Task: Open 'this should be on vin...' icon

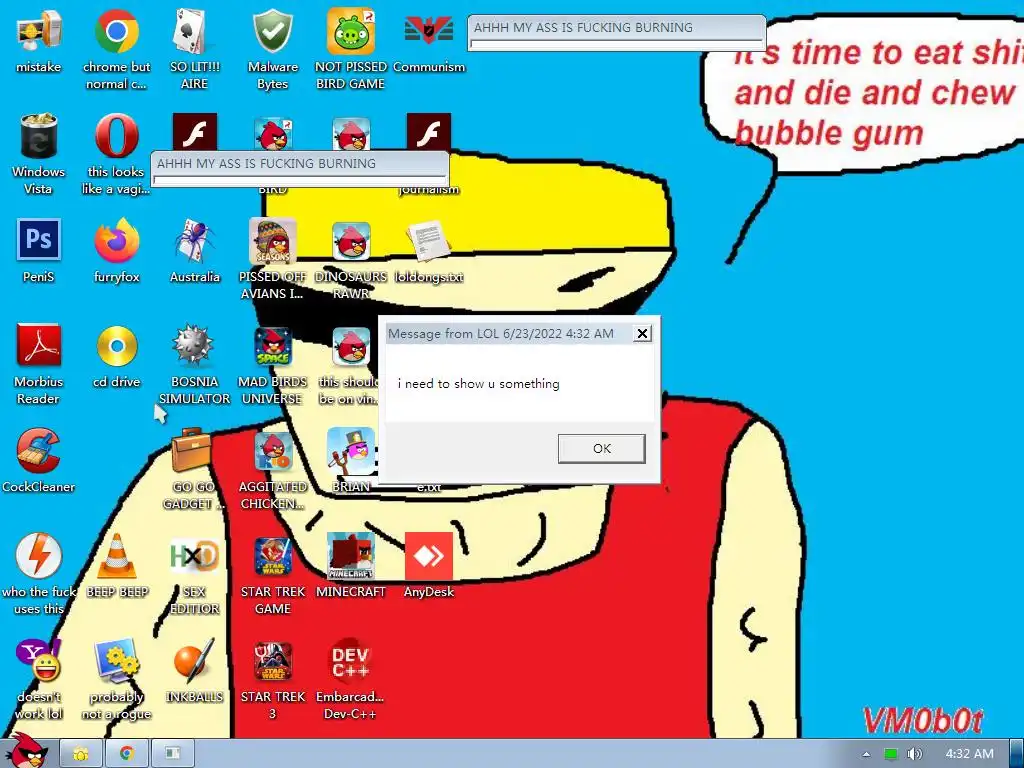Action: click(x=351, y=345)
